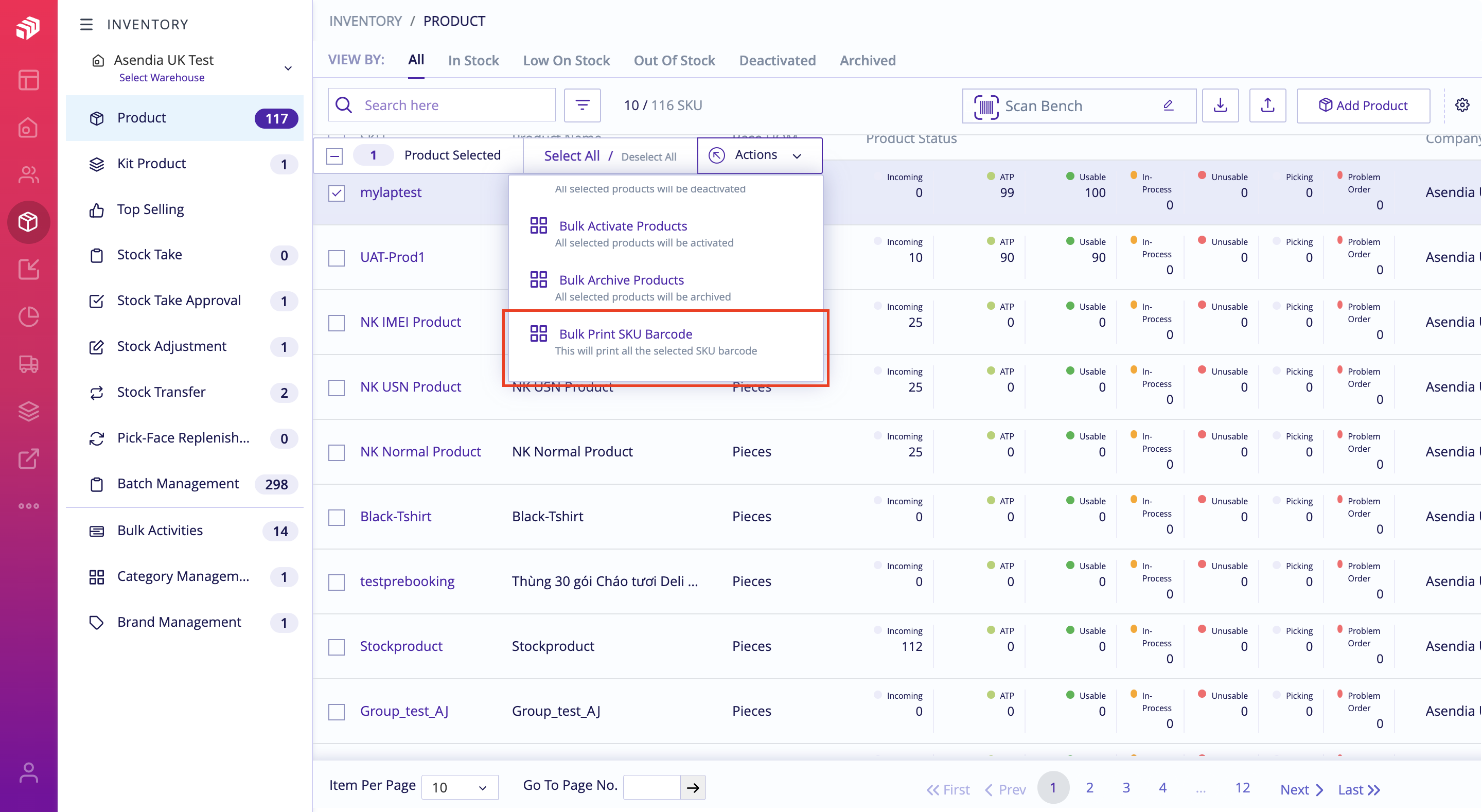The width and height of the screenshot is (1482, 812).
Task: Click the Search here input field
Action: (442, 105)
